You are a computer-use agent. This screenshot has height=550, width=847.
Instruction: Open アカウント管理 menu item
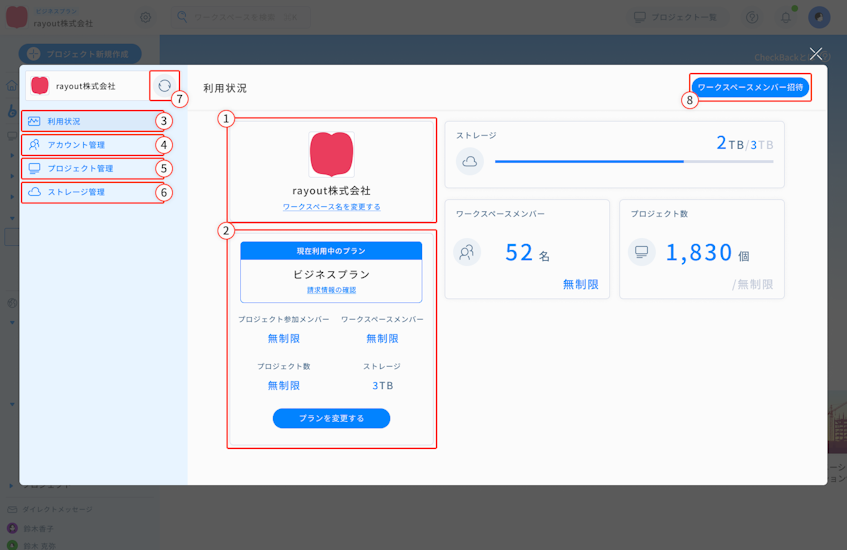pyautogui.click(x=92, y=145)
